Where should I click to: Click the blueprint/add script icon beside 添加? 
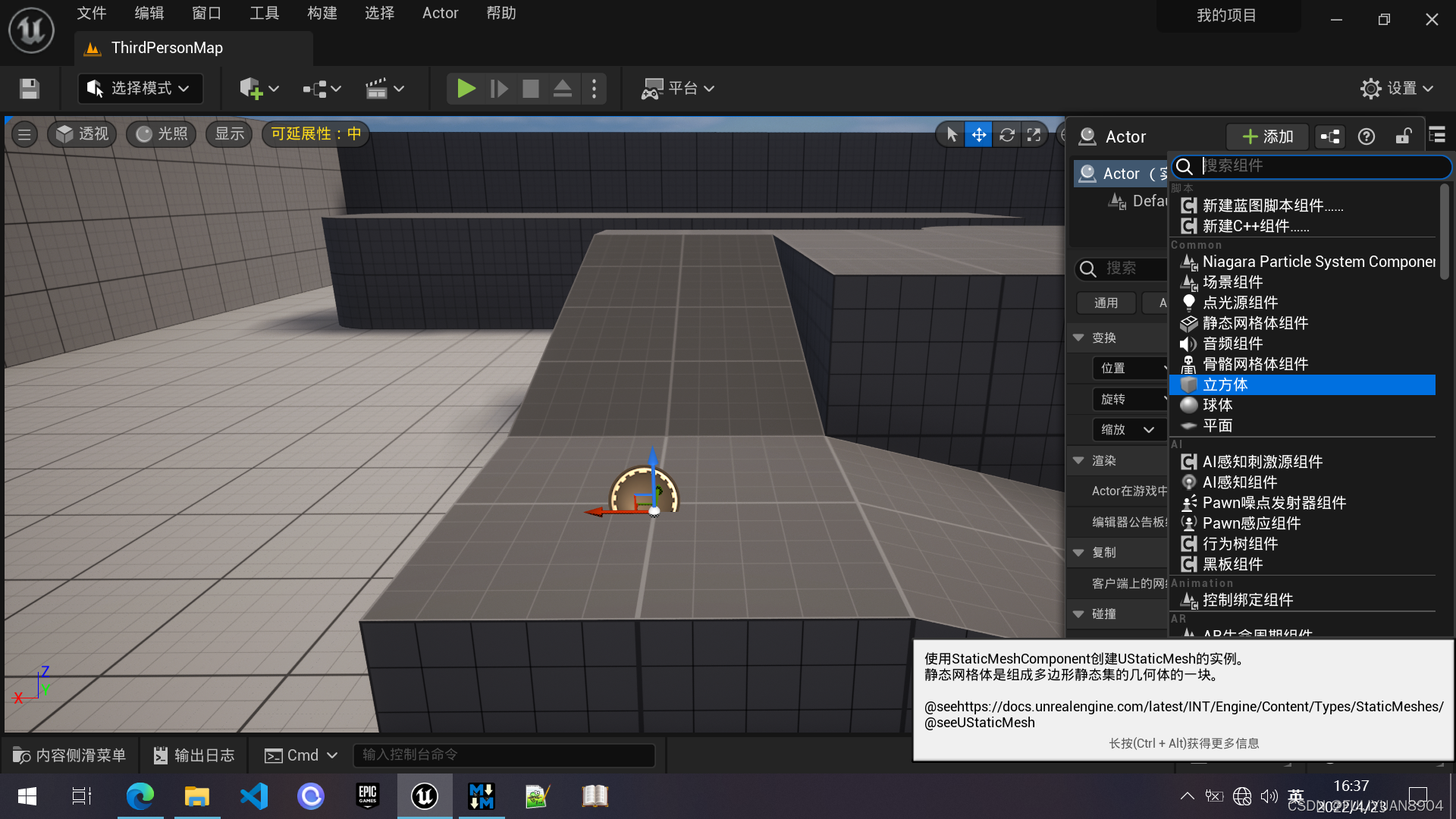tap(1330, 136)
